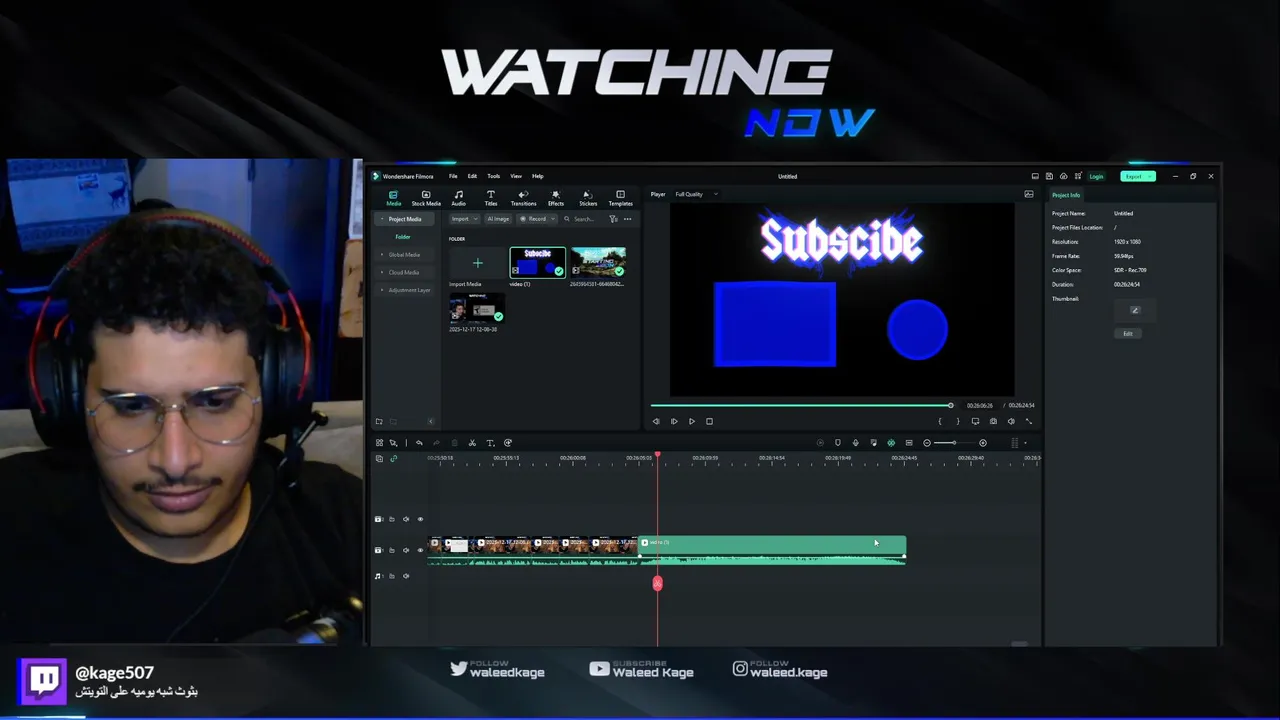The height and width of the screenshot is (720, 1280).
Task: Open the Tools menu
Action: pos(493,176)
